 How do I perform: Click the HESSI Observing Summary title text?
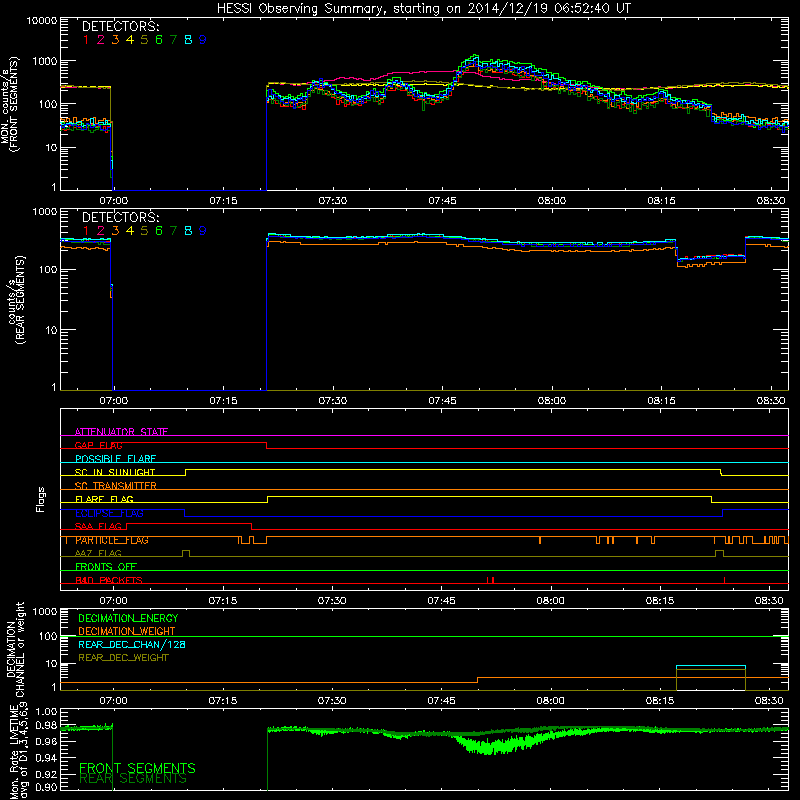[424, 8]
